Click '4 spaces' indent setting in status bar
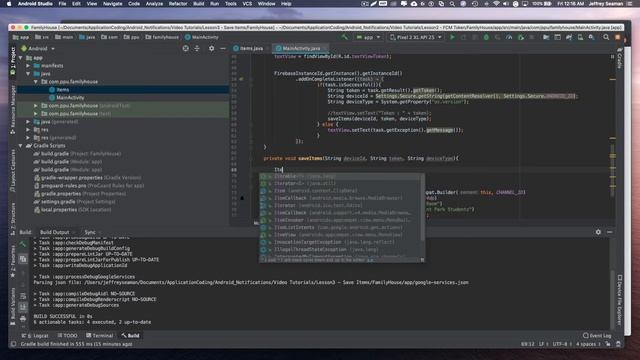This screenshot has height=360, width=640. (587, 344)
